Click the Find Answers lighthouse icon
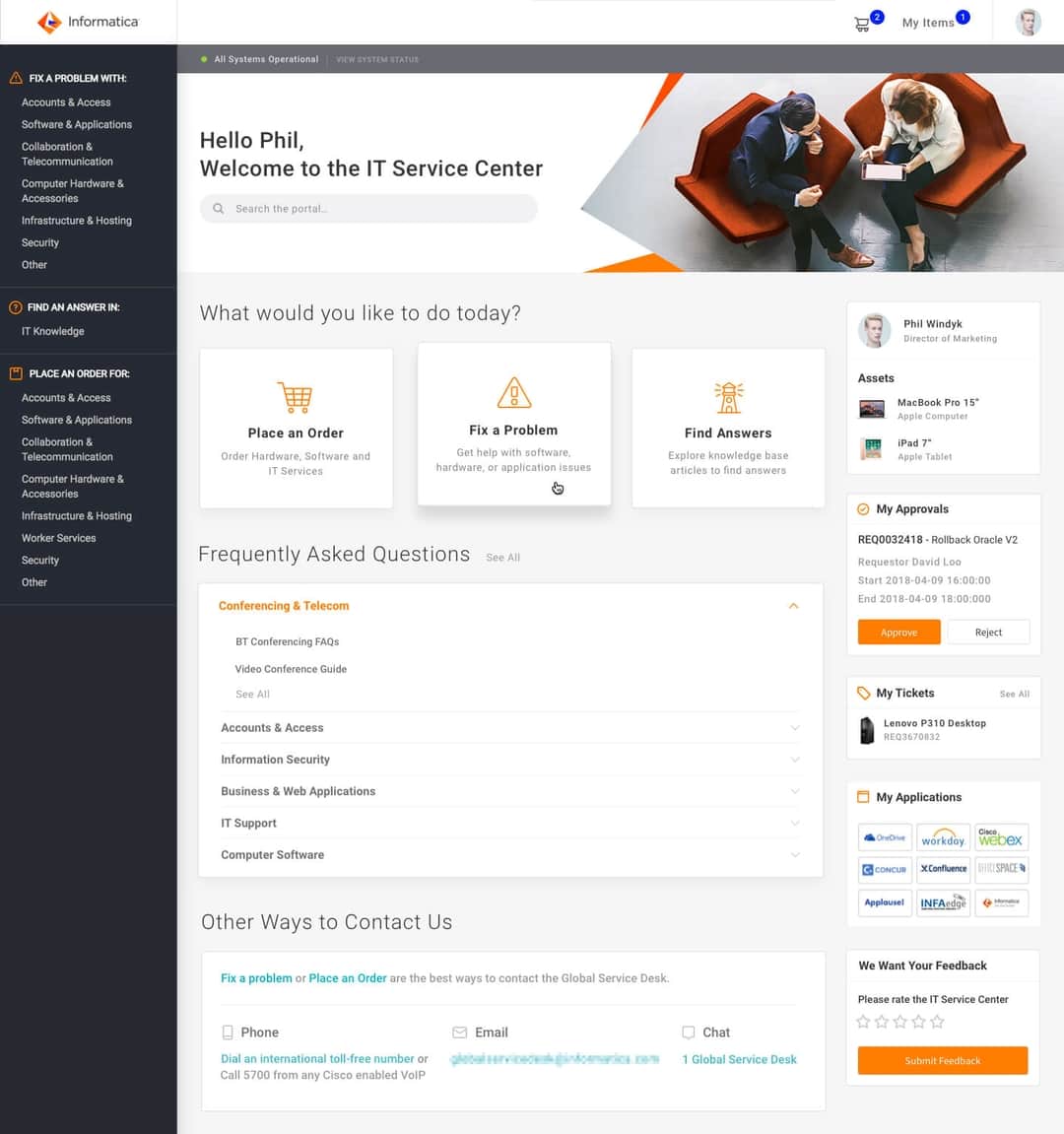 728,392
